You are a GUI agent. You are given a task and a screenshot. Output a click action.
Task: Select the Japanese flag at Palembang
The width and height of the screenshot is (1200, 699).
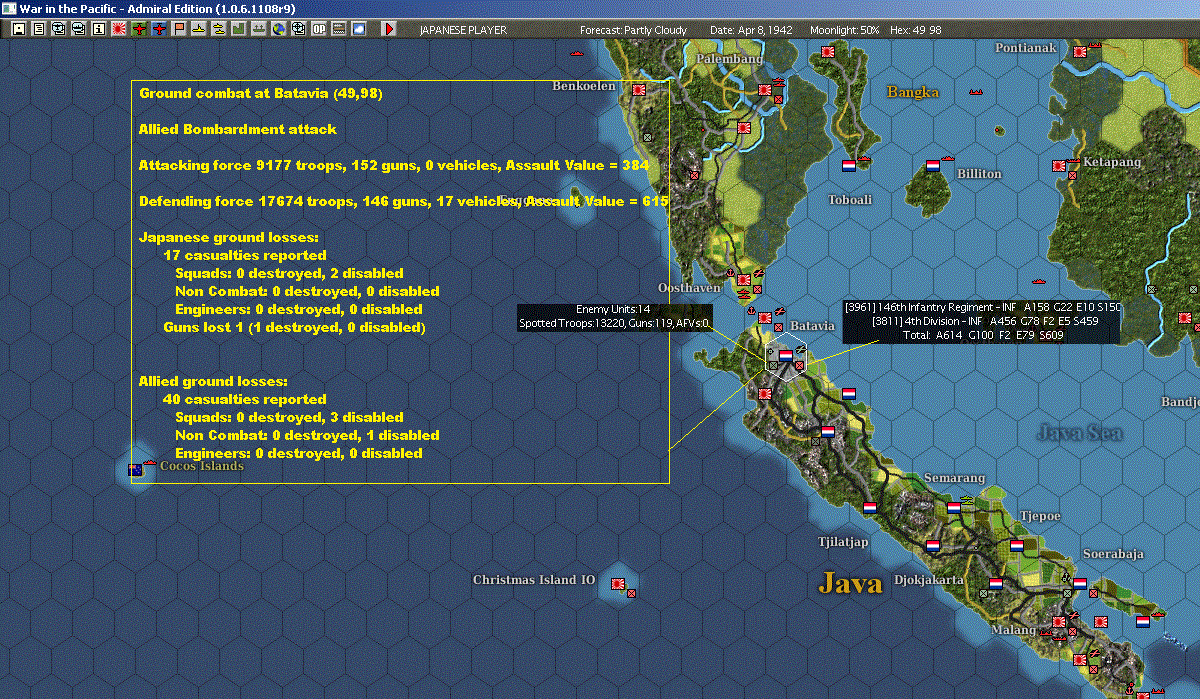coord(765,91)
